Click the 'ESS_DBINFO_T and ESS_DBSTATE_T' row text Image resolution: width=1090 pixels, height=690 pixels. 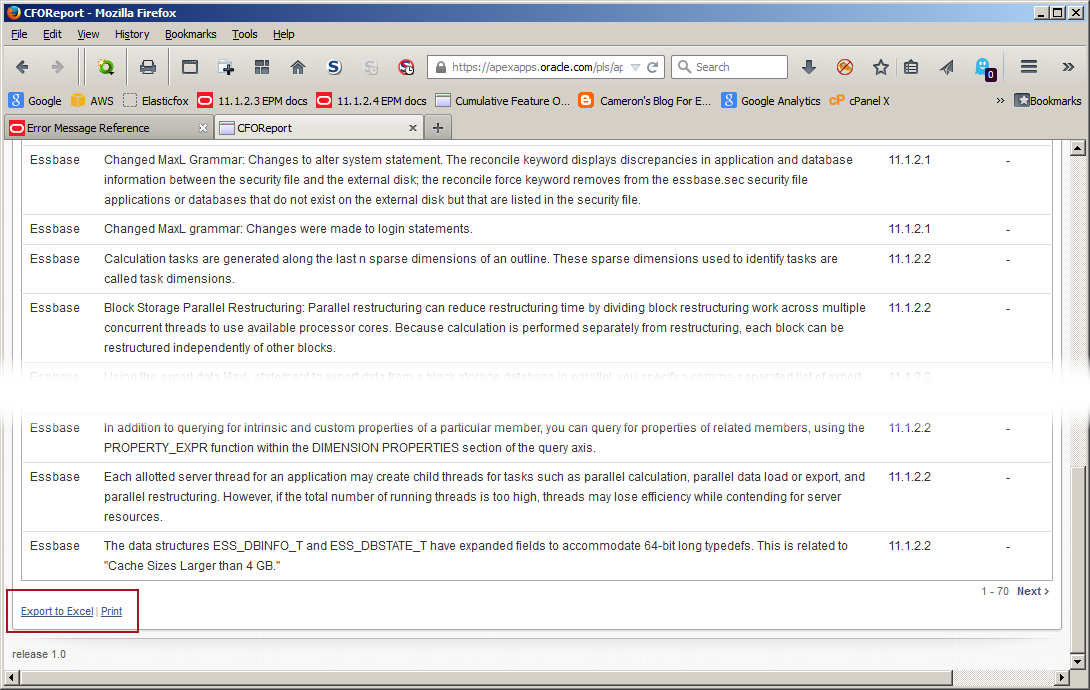coord(475,556)
